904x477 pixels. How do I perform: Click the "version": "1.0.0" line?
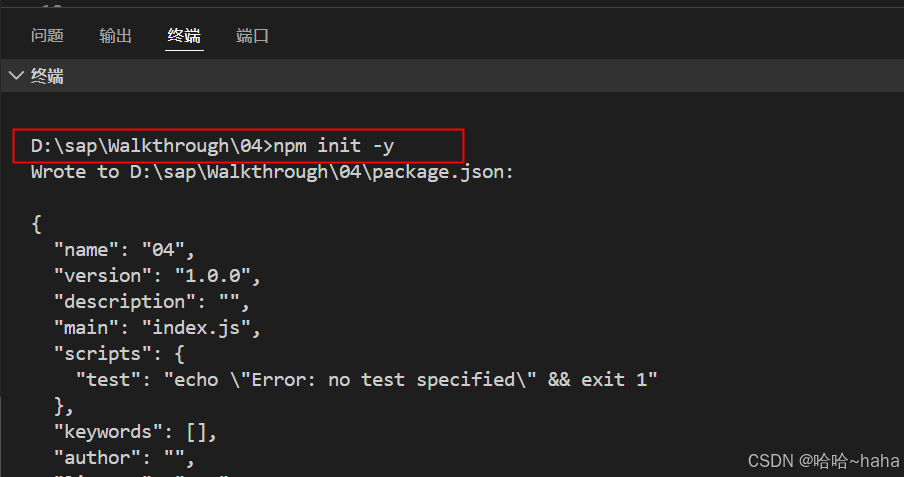[x=157, y=276]
